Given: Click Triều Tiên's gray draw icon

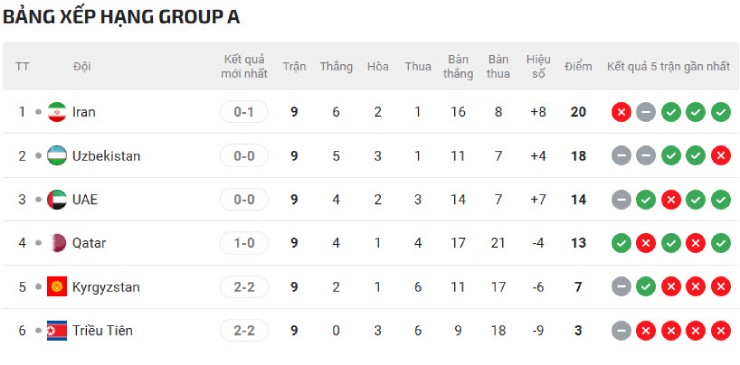Looking at the screenshot, I should point(621,331).
